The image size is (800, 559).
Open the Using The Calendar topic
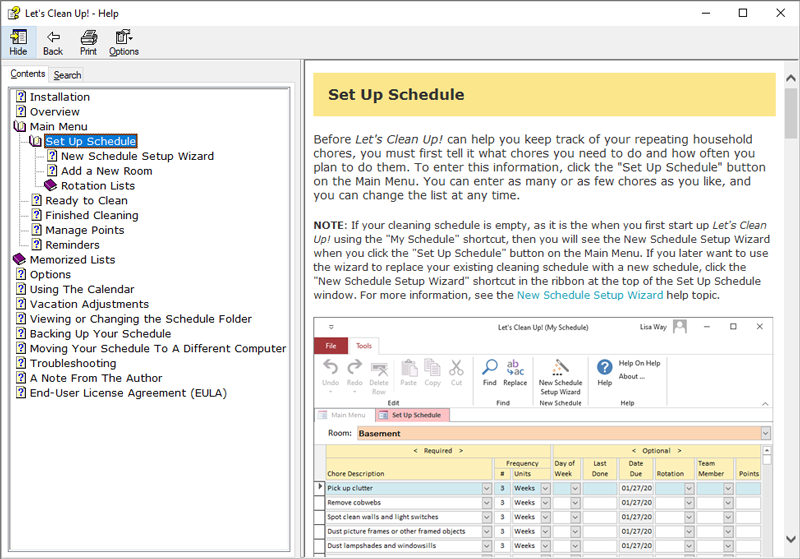pyautogui.click(x=82, y=289)
